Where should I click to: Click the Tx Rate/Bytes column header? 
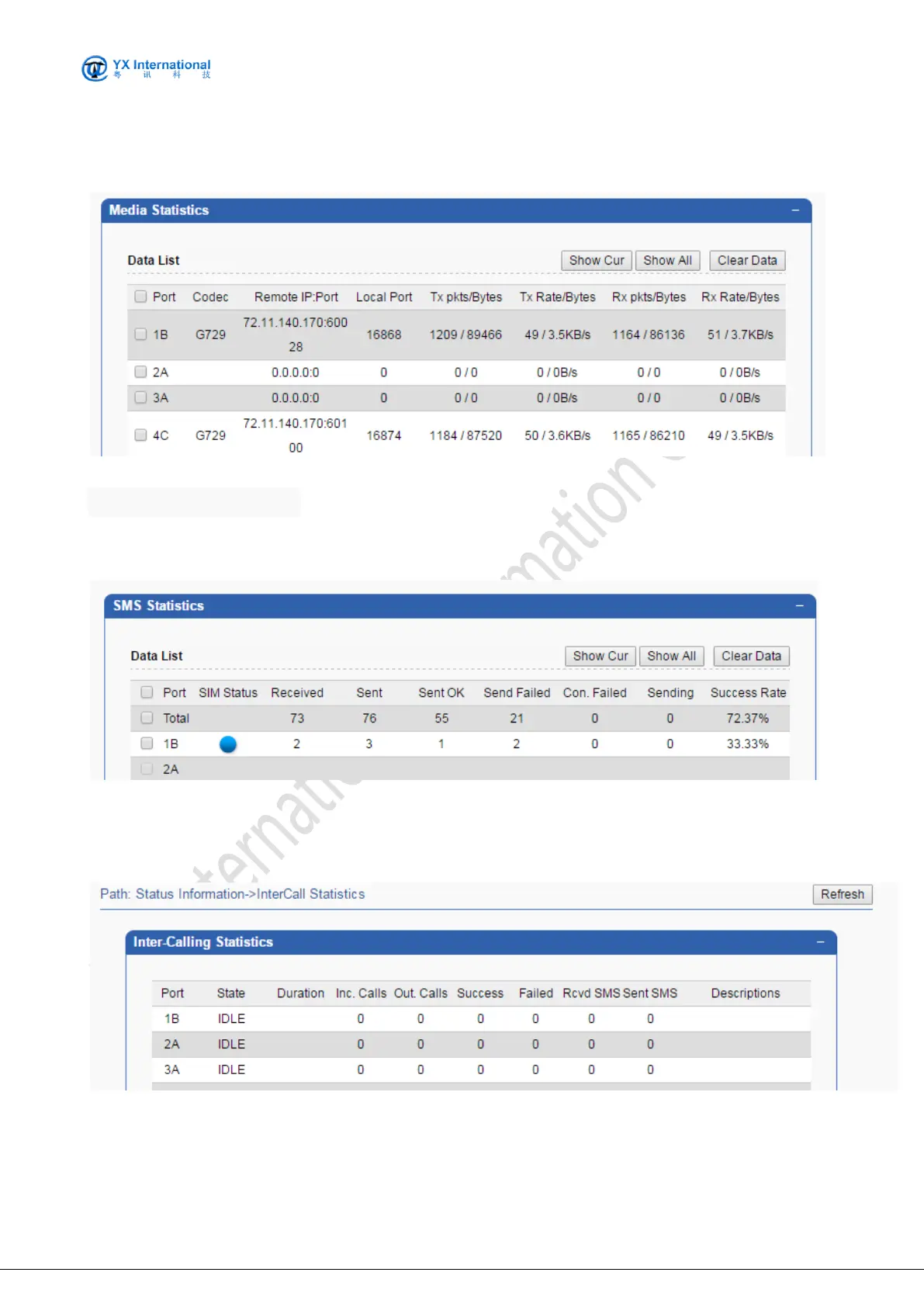tap(558, 297)
